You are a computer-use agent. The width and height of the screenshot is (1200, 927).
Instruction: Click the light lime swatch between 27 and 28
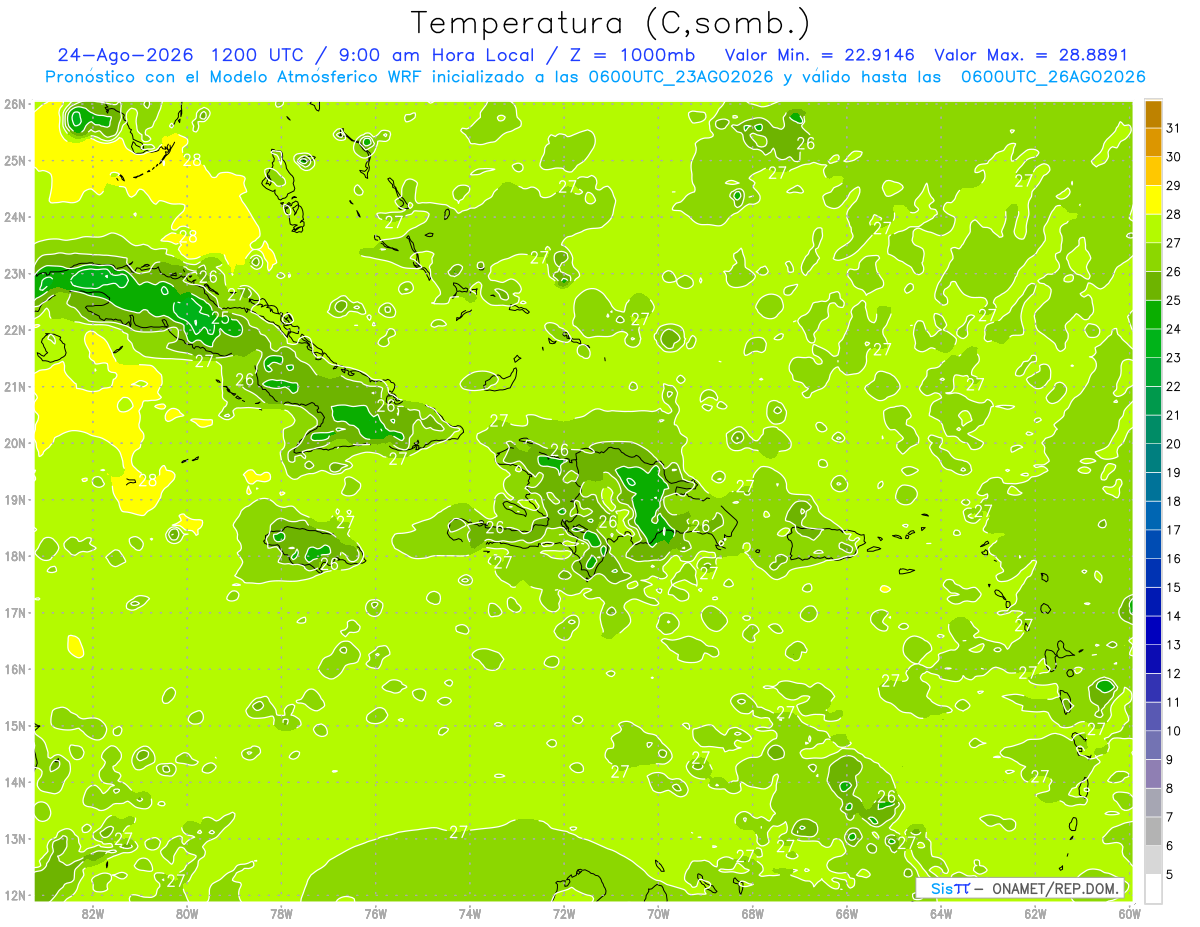tap(1153, 228)
